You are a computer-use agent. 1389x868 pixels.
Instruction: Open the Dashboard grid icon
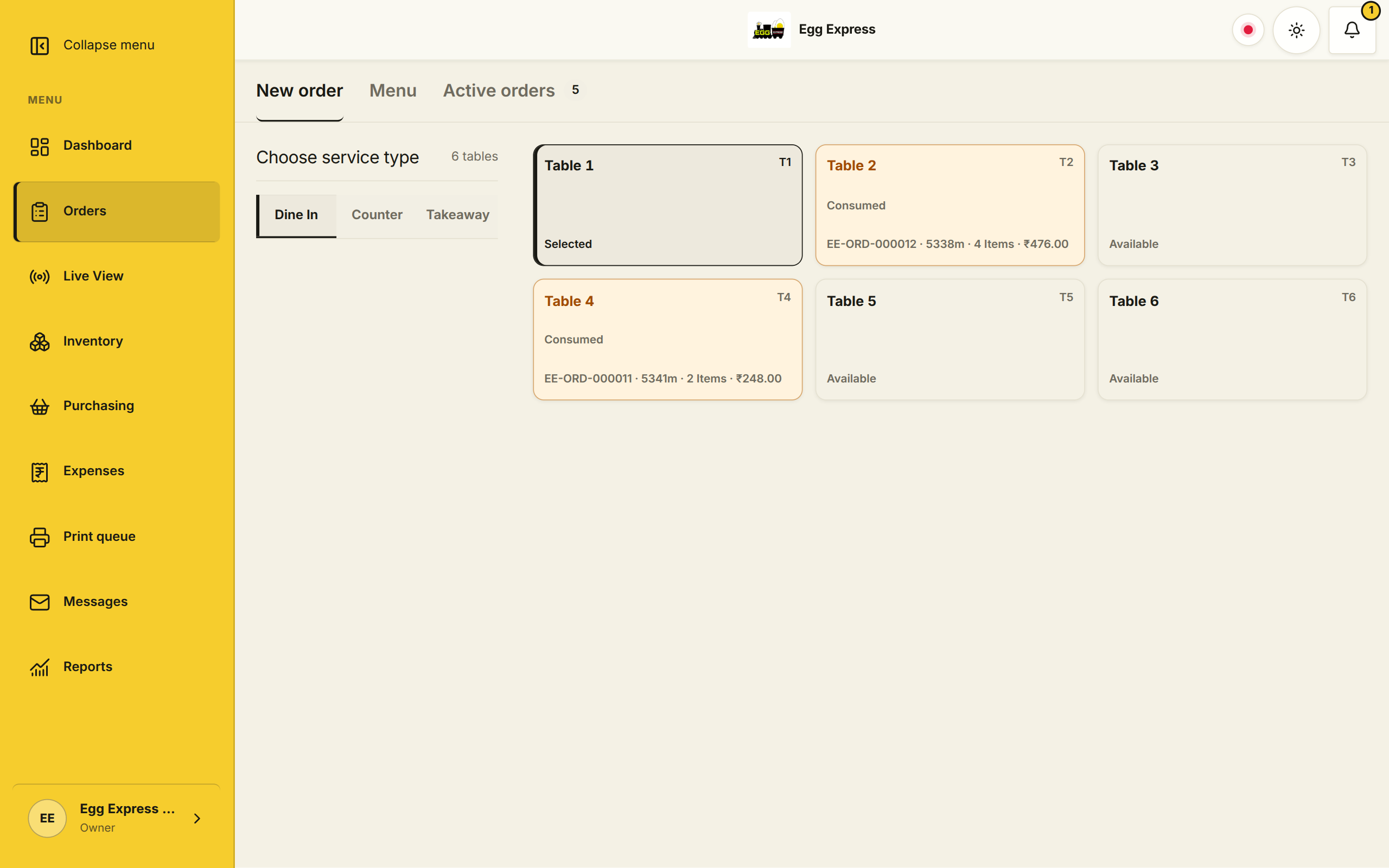coord(40,146)
